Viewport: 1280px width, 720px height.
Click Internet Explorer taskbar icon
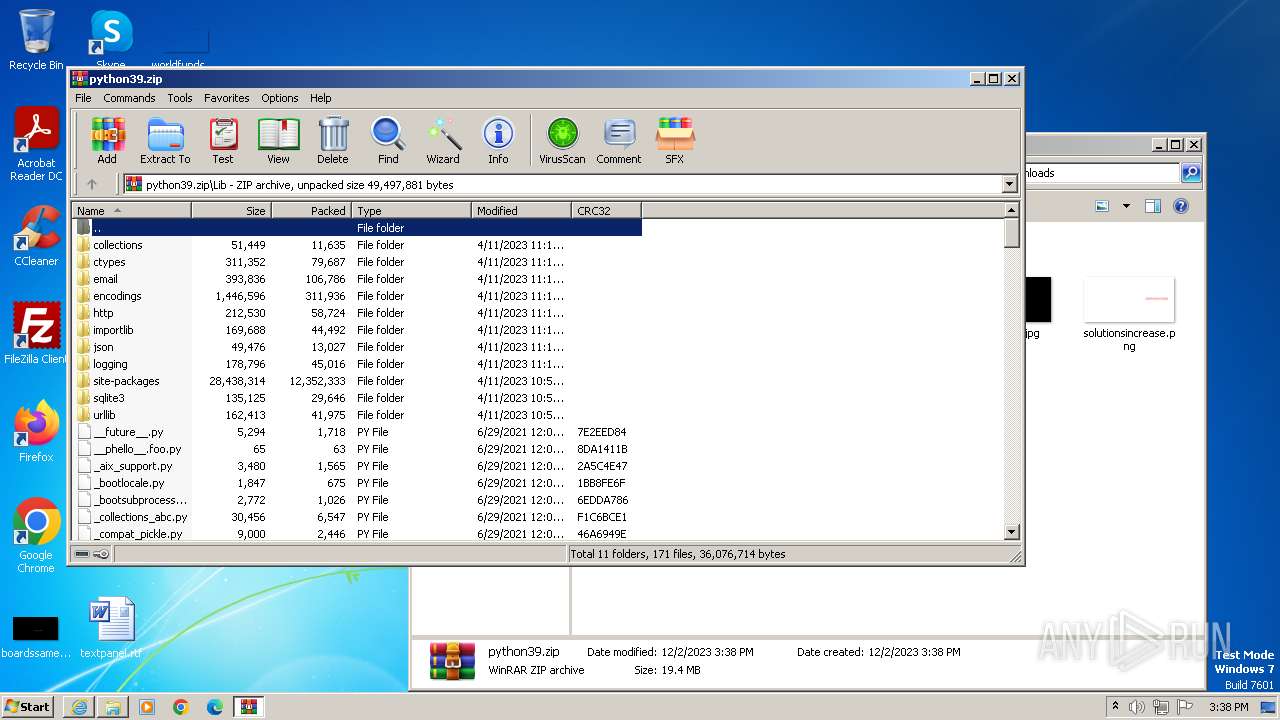pos(80,707)
